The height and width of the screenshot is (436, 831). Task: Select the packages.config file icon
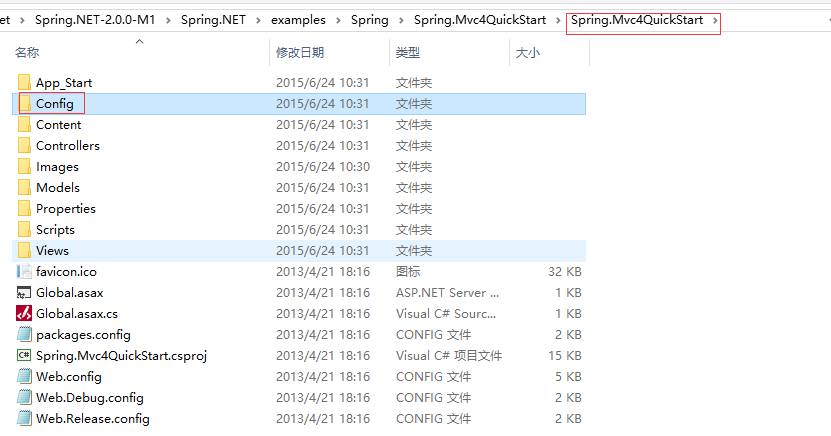tap(24, 334)
